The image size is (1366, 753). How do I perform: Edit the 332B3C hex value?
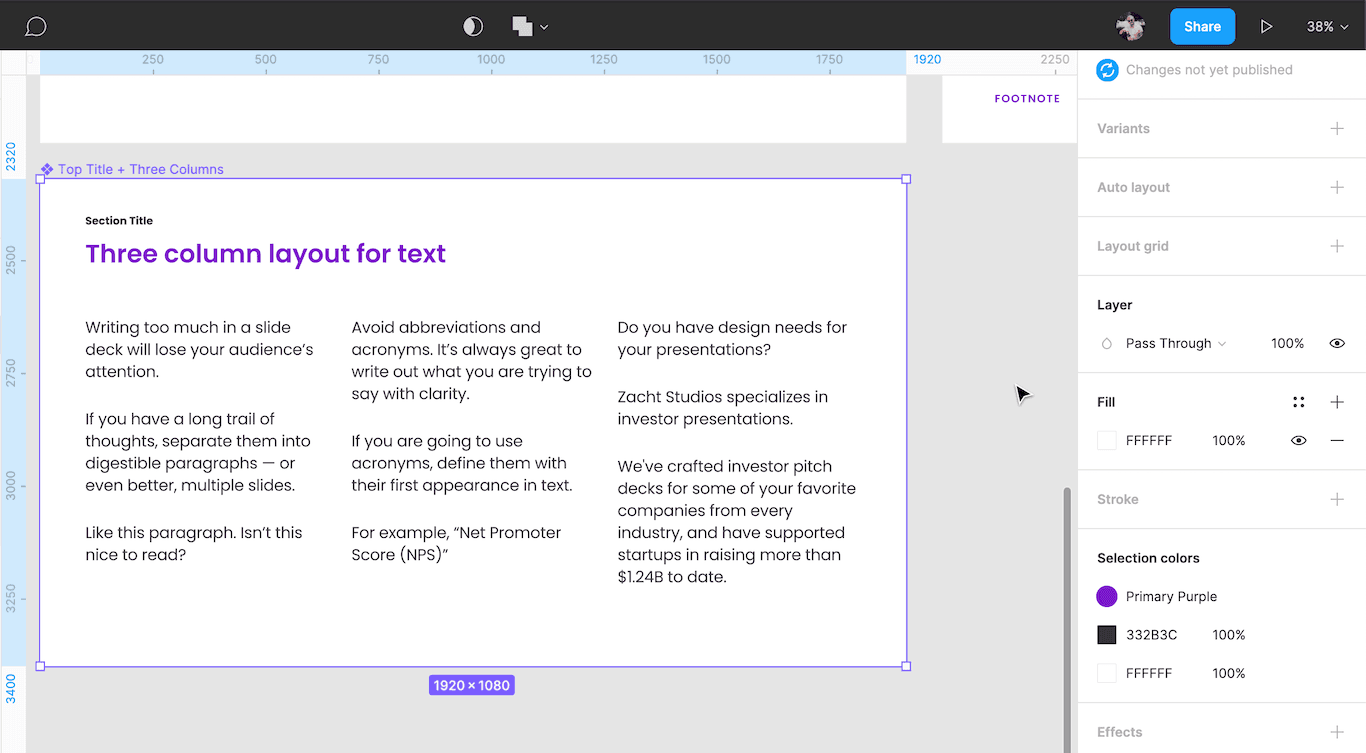1151,635
